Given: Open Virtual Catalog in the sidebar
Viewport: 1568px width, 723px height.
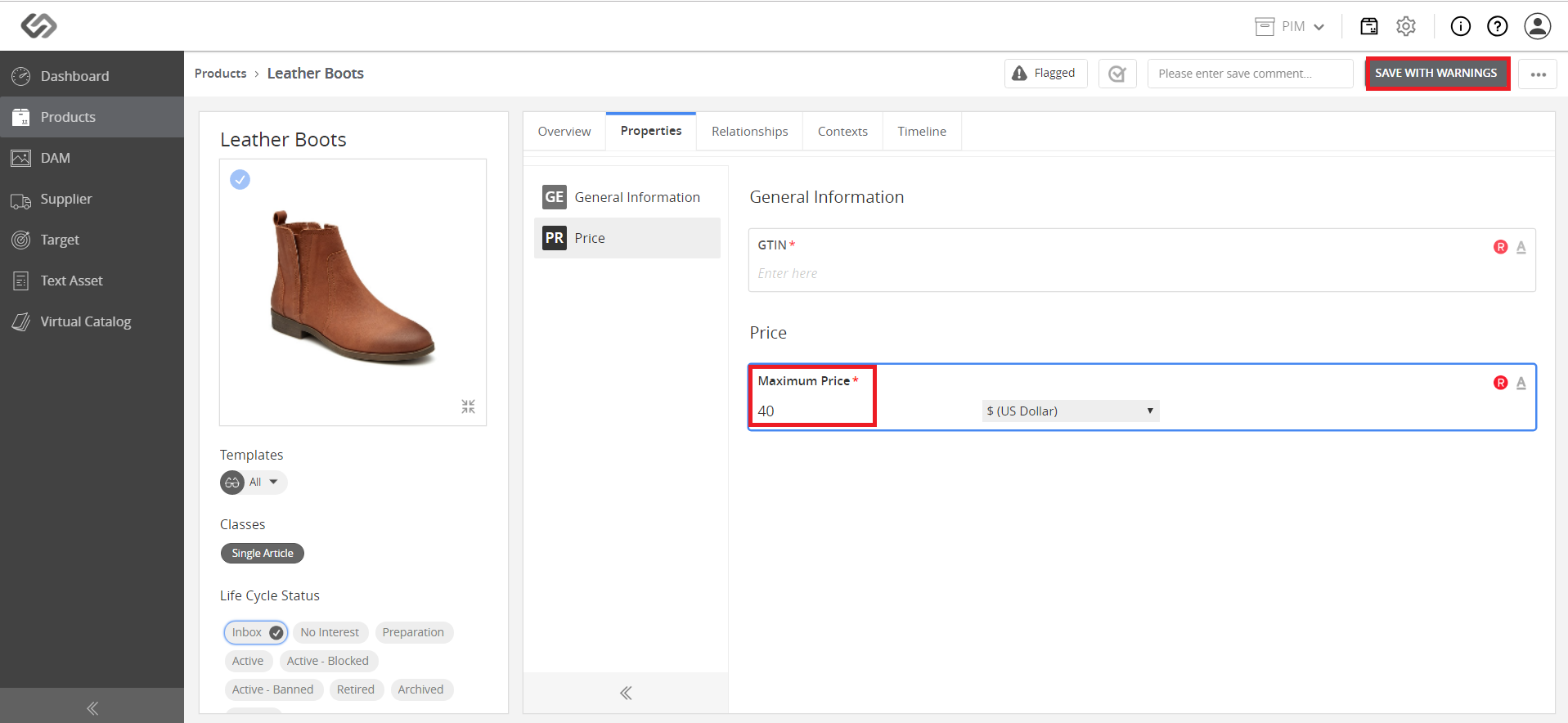Looking at the screenshot, I should coord(92,321).
